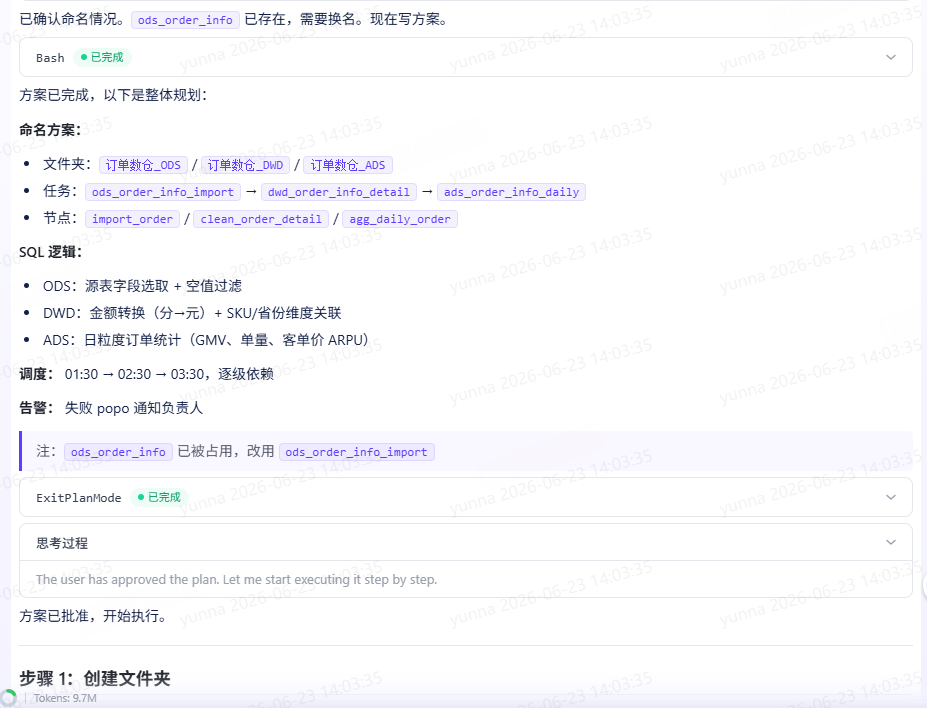Click the Tokens 9.7M counter text
Screen dimensions: 927x708
point(65,698)
